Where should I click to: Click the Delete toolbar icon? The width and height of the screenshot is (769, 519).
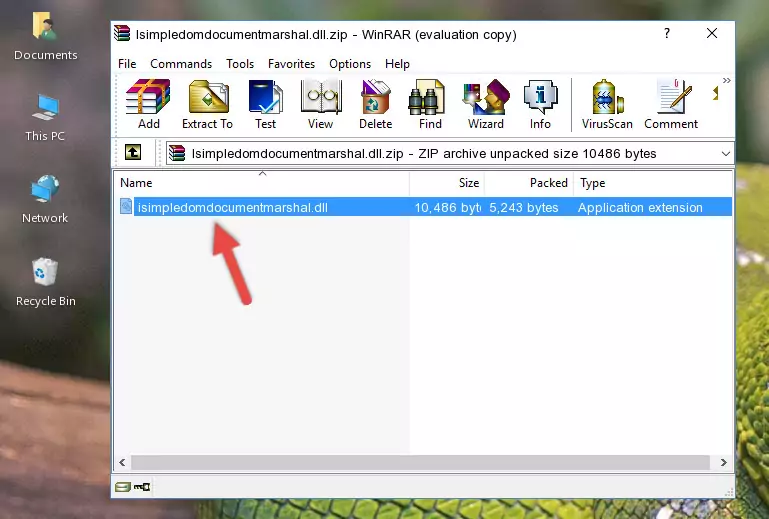tap(375, 104)
